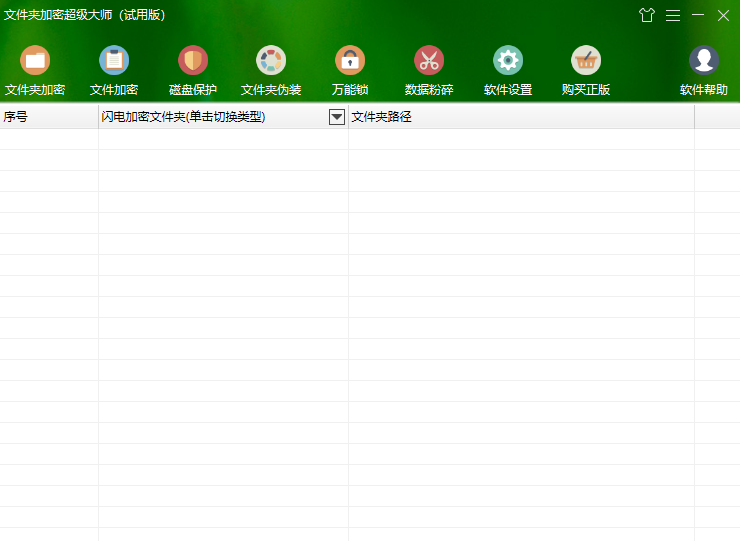Select the 文件夹伪装 folder disguise tool
740x541 pixels.
271,62
